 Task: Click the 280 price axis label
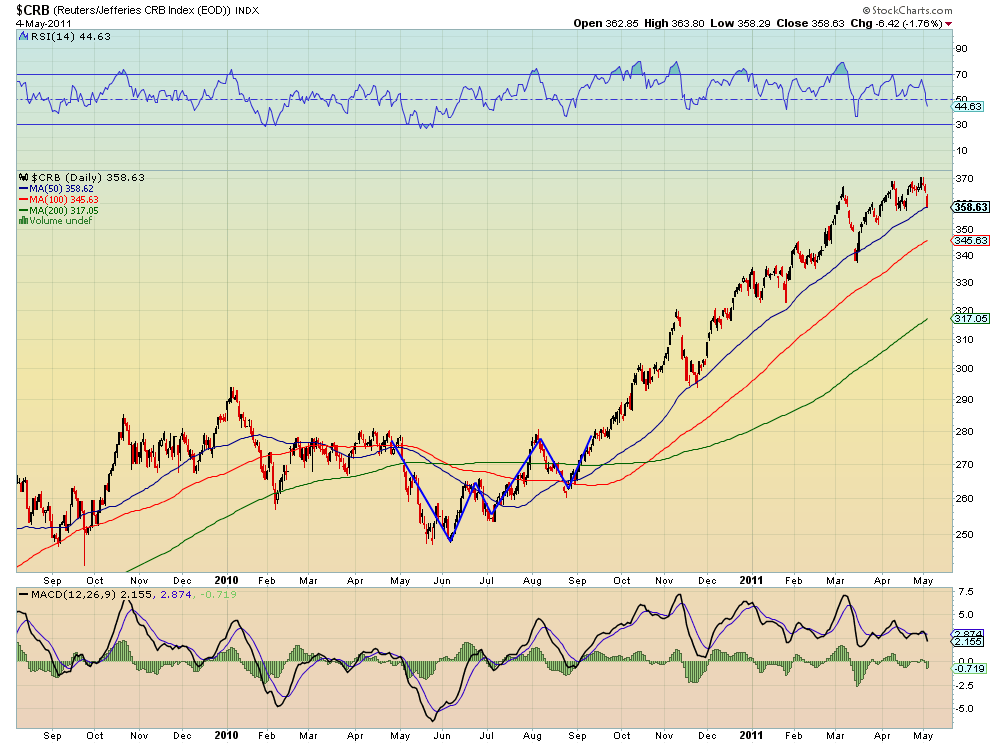coord(964,431)
